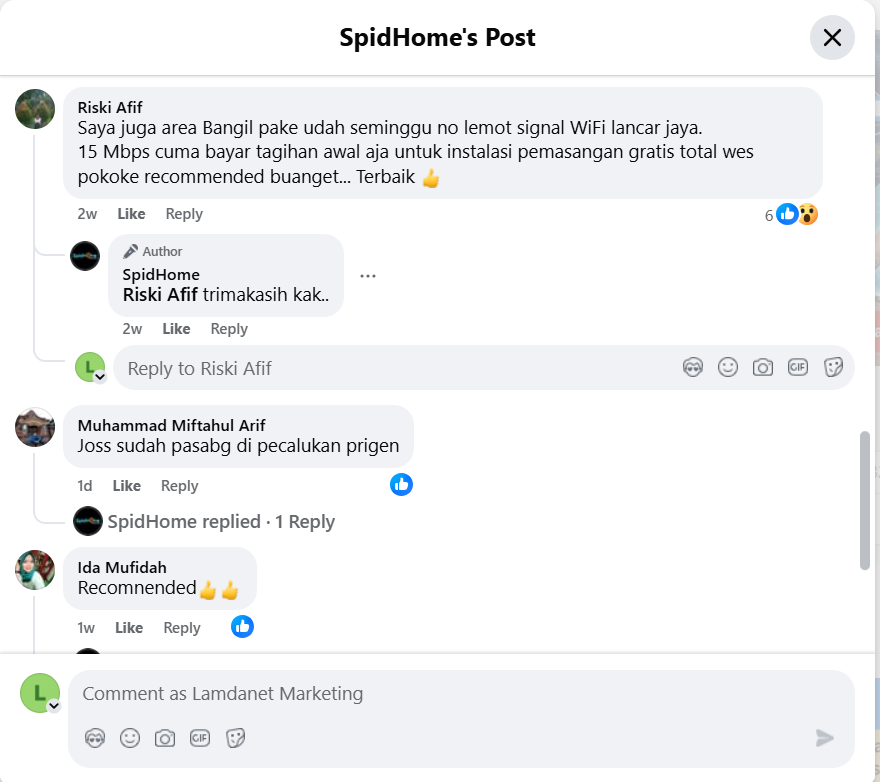Screen dimensions: 880x782
Task: Send the comment using the send arrow
Action: 824,738
